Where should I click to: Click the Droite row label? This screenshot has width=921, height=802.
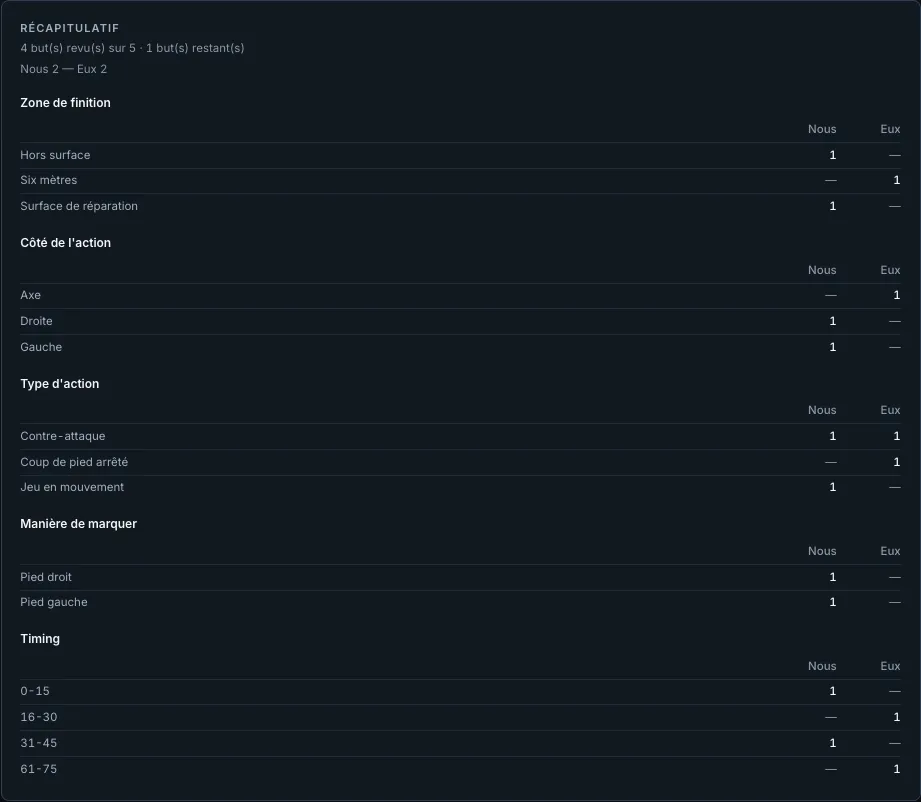click(36, 321)
